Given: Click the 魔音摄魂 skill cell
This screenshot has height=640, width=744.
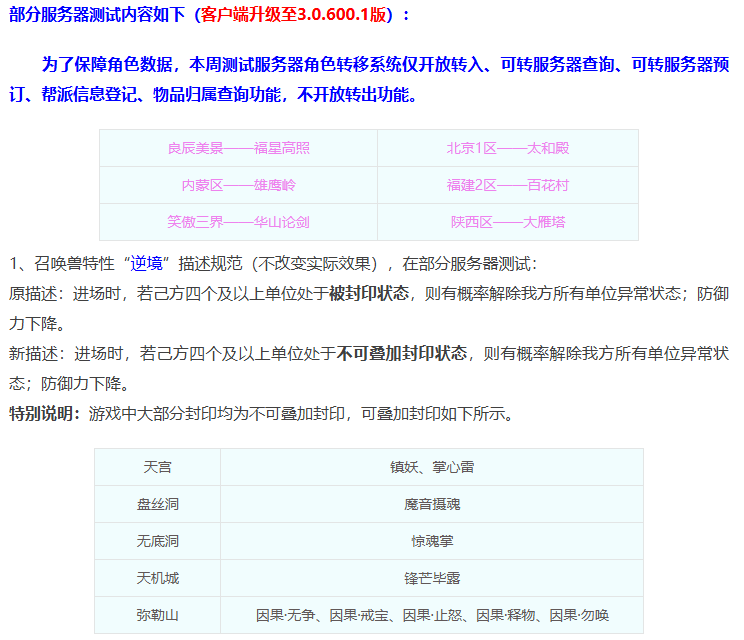Looking at the screenshot, I should pos(431,504).
